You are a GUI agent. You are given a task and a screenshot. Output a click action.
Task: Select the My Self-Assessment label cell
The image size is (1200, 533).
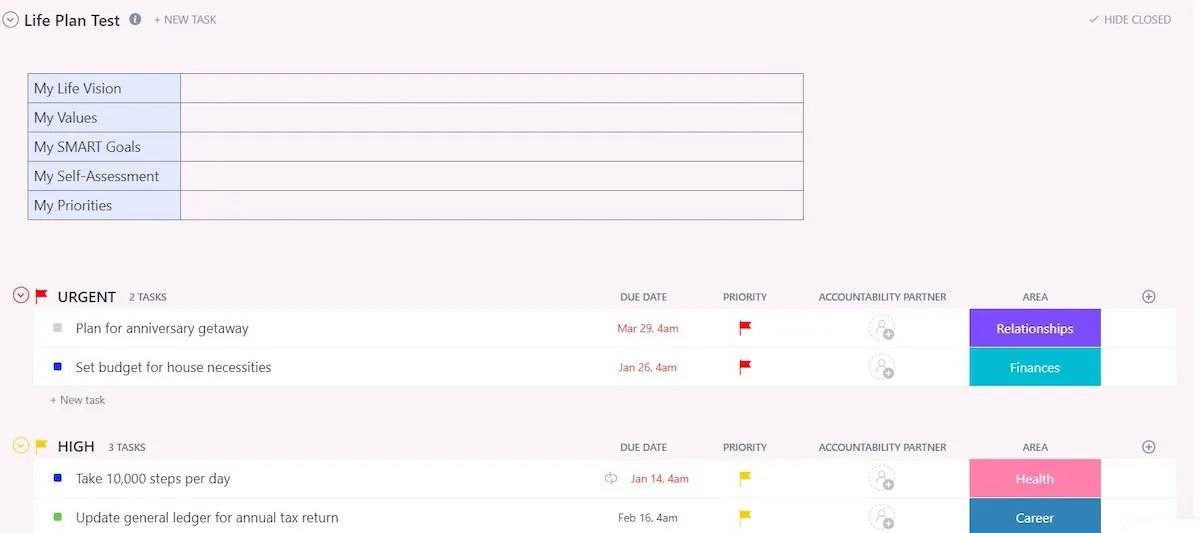point(104,176)
